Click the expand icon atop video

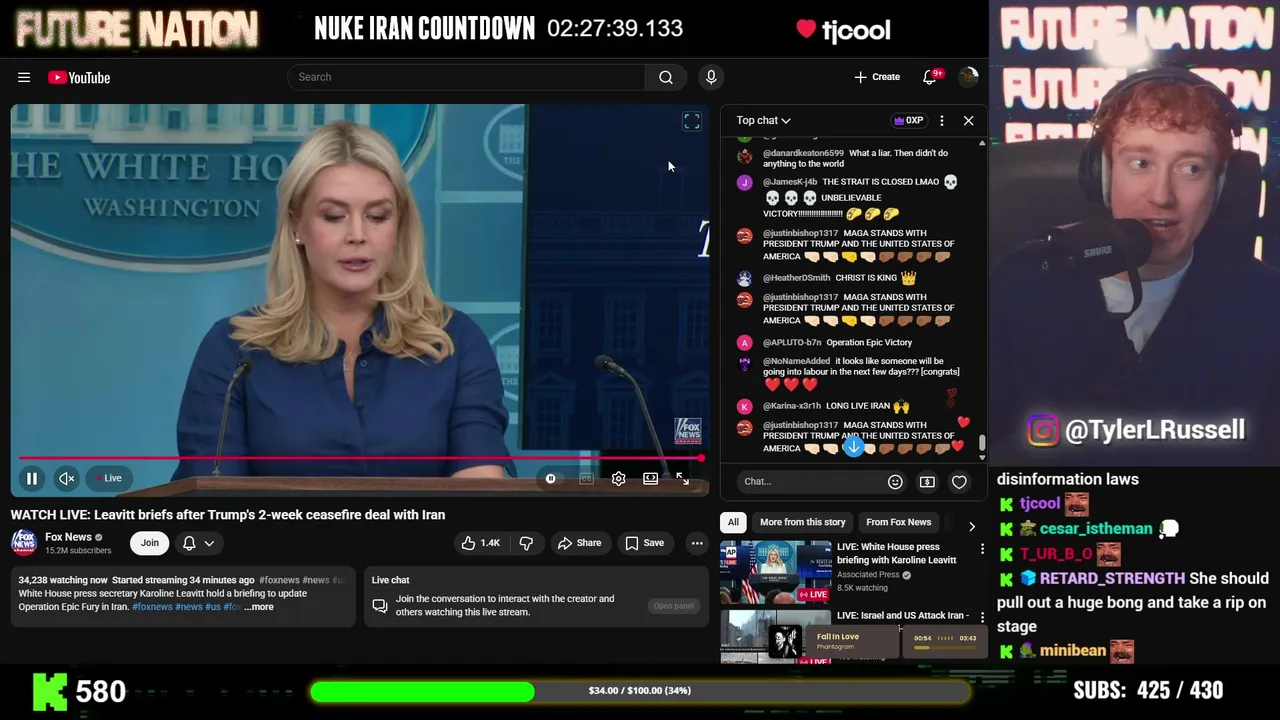(691, 121)
